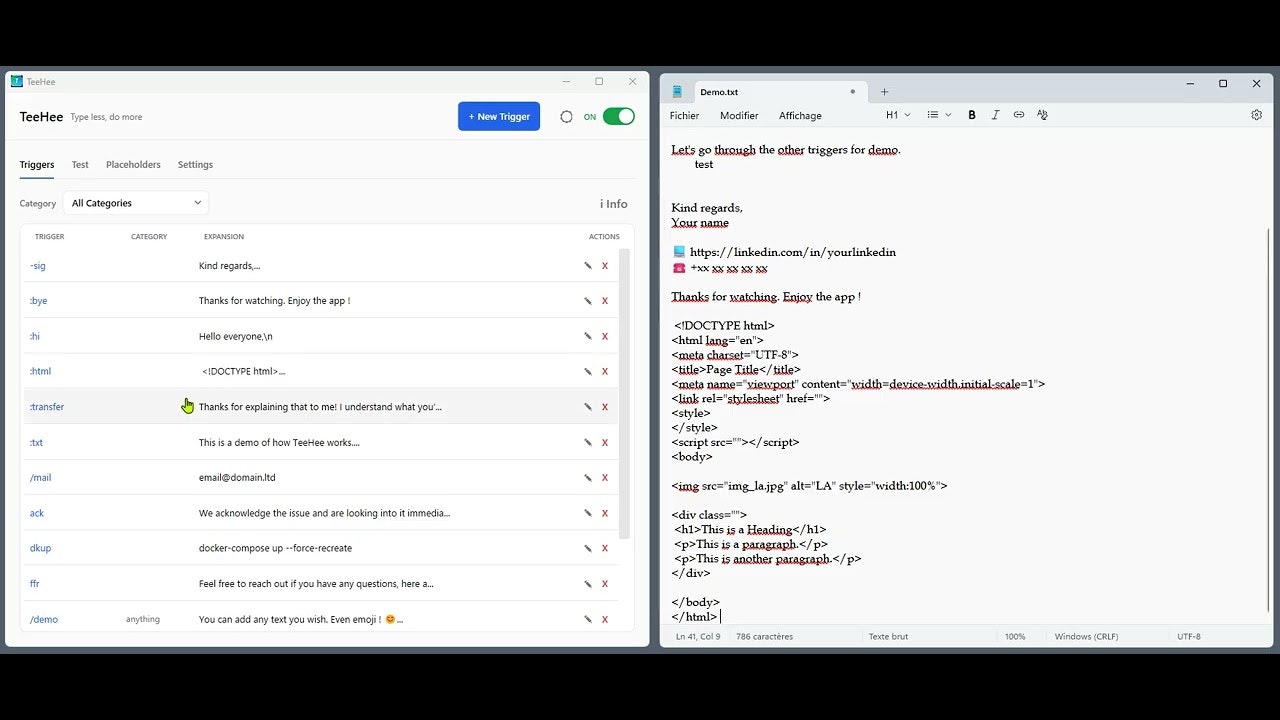
Task: Delete the :html trigger
Action: (x=604, y=371)
